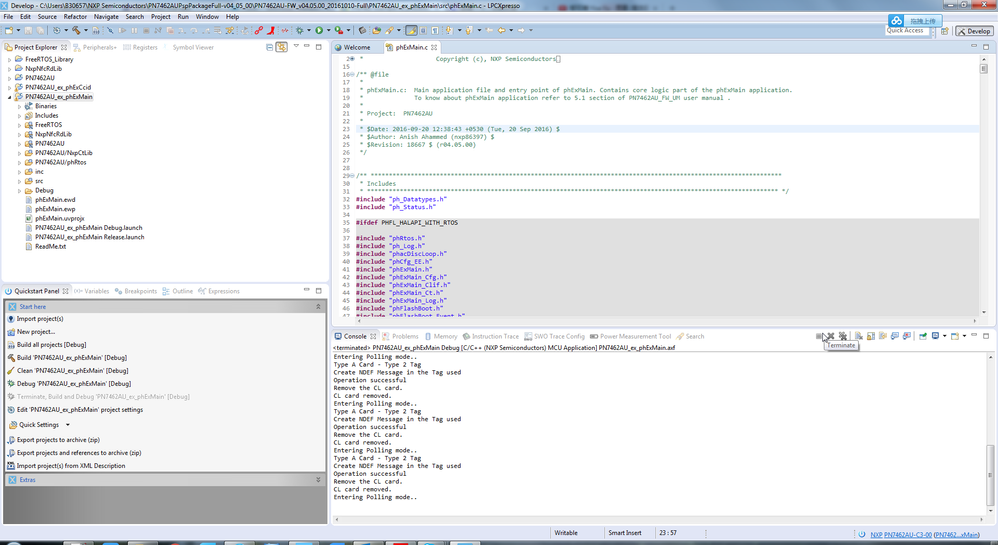Switch to the Symbol Viewer tab

pos(193,47)
